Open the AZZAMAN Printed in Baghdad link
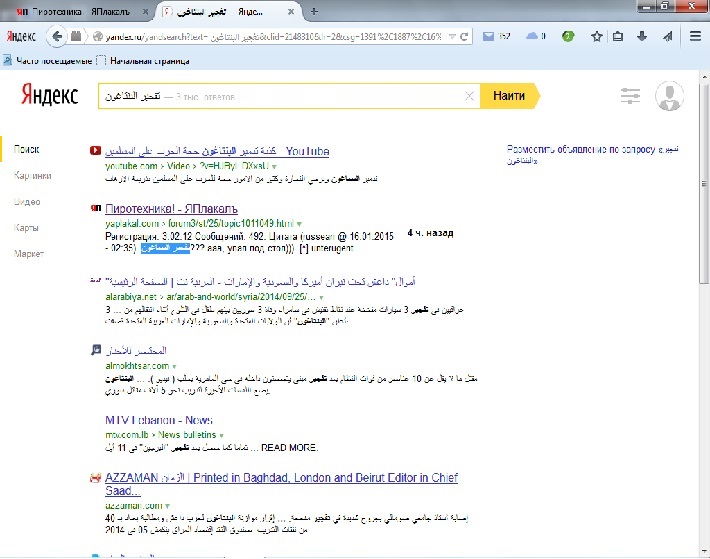 coord(281,484)
